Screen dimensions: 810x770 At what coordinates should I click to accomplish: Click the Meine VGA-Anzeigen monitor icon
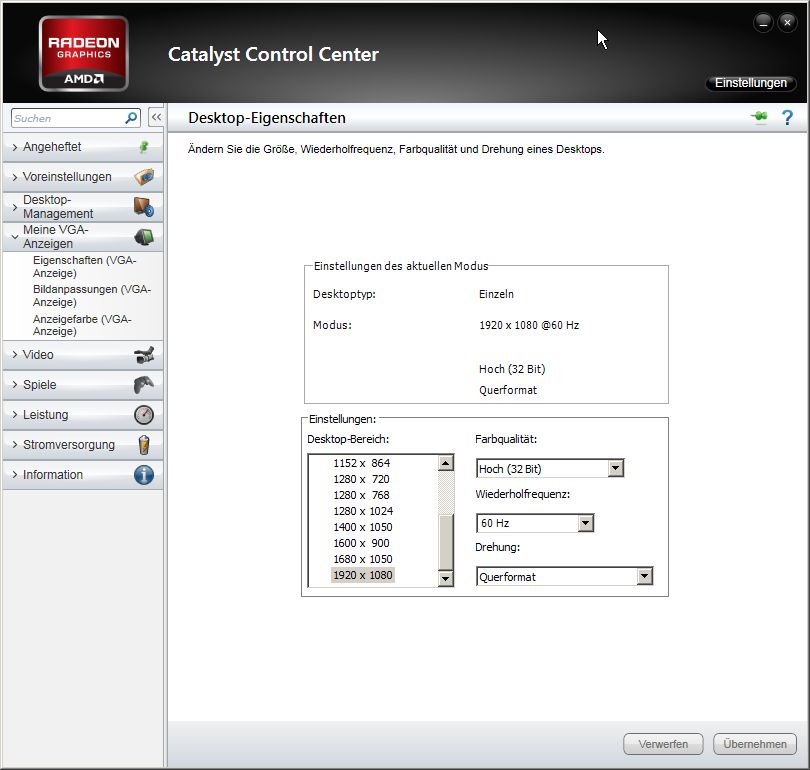point(144,237)
